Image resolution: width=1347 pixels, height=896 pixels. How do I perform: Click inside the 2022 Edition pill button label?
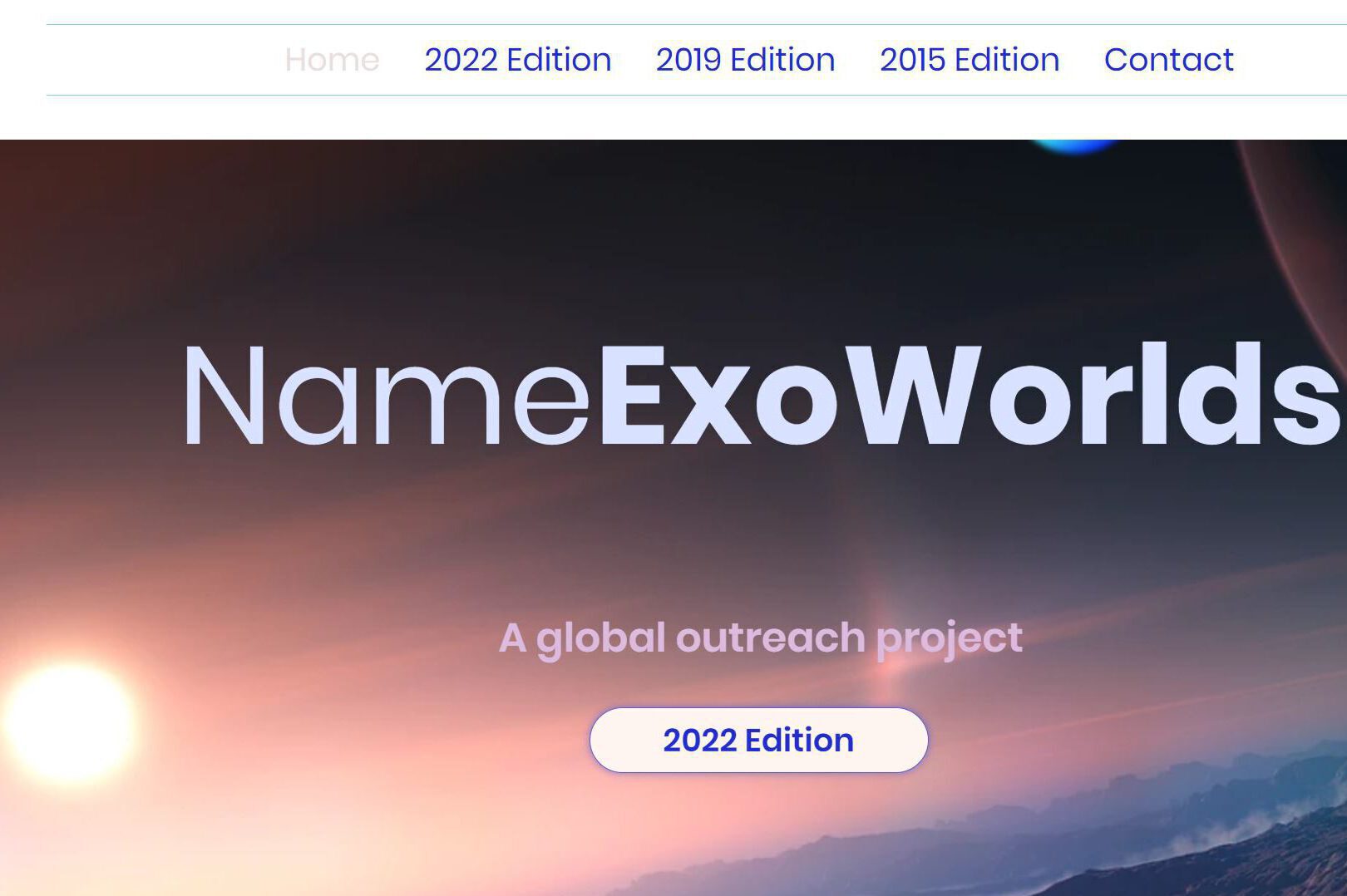(757, 739)
